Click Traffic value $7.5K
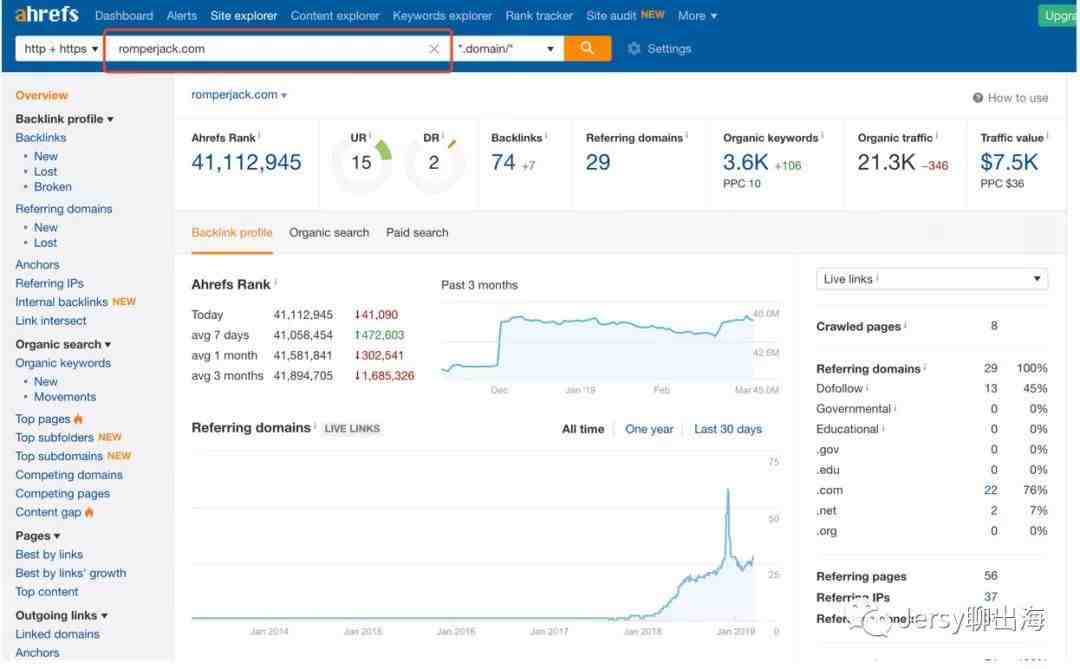The height and width of the screenshot is (669, 1080). click(x=1009, y=163)
